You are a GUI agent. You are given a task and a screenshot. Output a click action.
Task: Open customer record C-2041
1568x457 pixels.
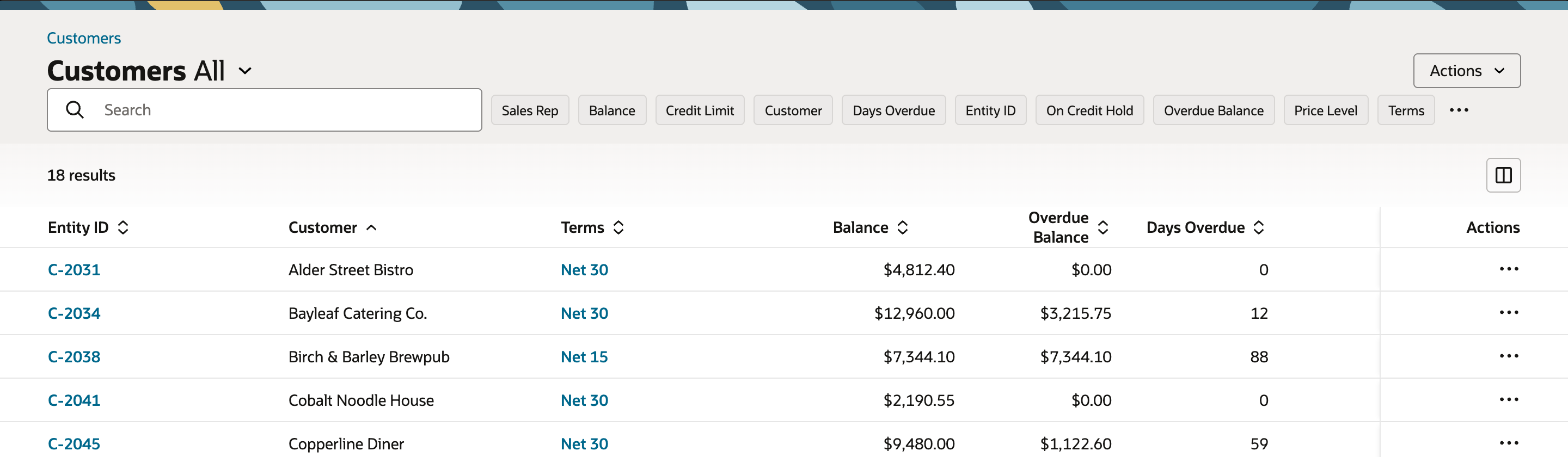(x=74, y=400)
